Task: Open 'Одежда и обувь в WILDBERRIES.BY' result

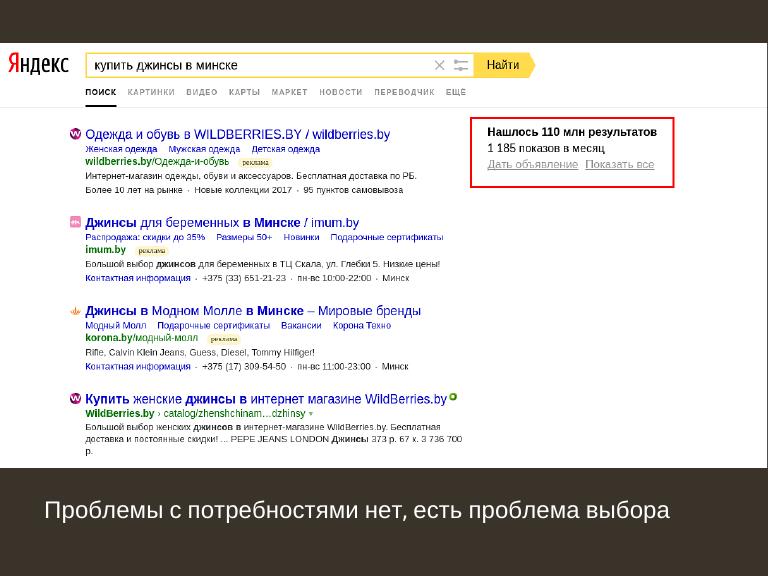Action: pyautogui.click(x=238, y=134)
